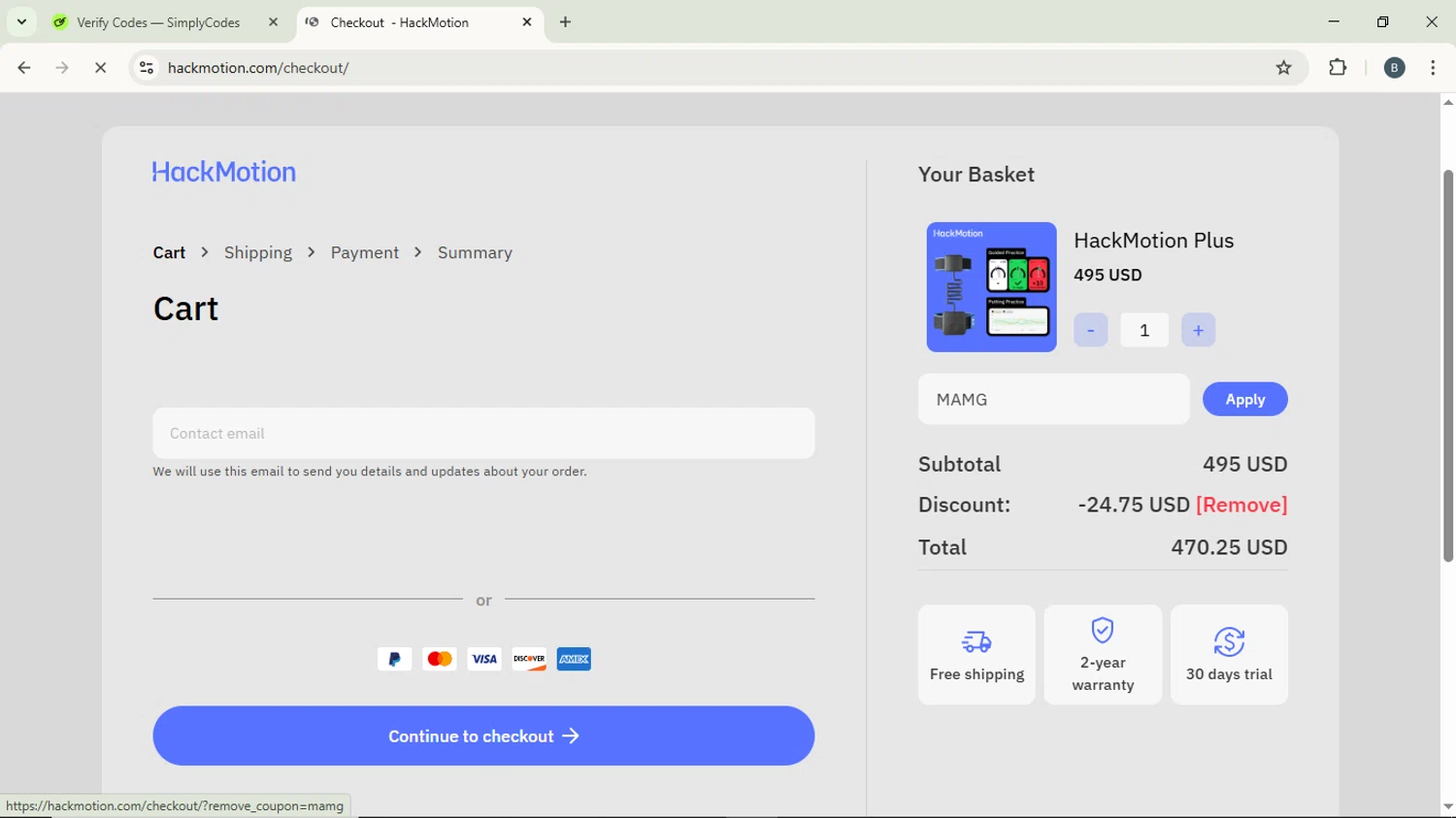Increase quantity with the plus button
Screen dimensions: 1456x818
pyautogui.click(x=1198, y=330)
